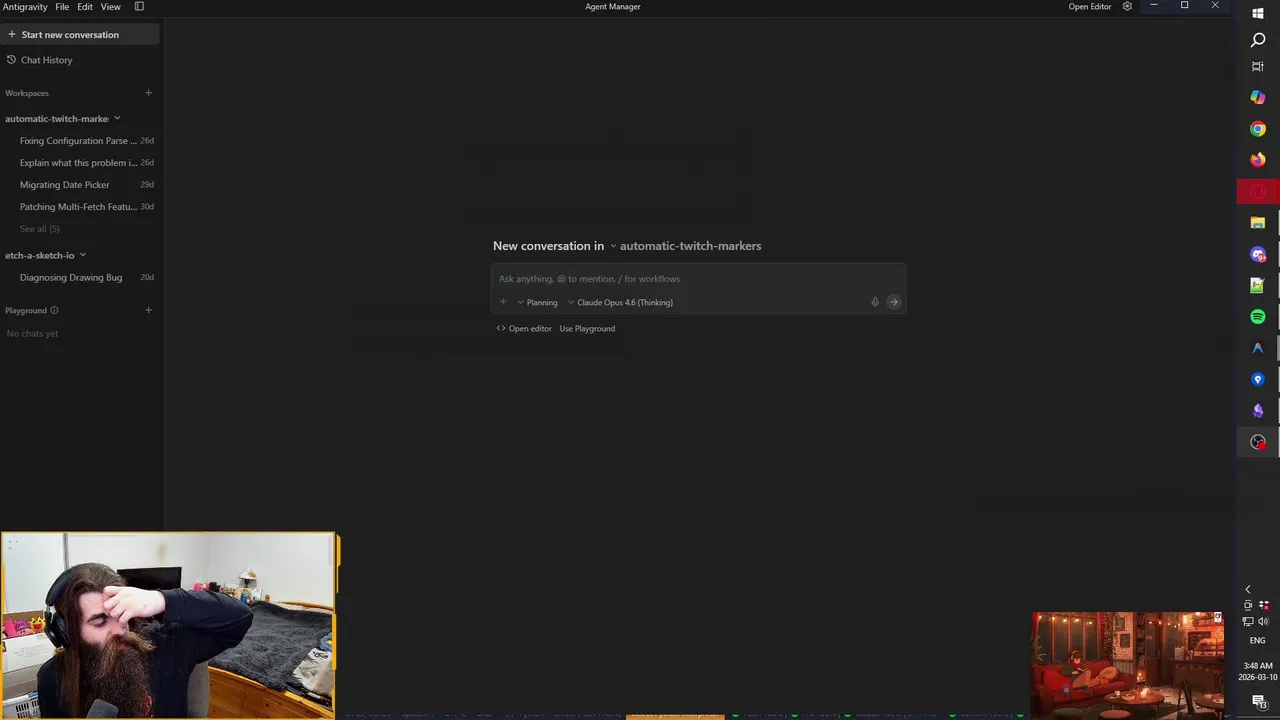Open the blue map pin app on taskbar
The image size is (1280, 720).
pyautogui.click(x=1258, y=379)
